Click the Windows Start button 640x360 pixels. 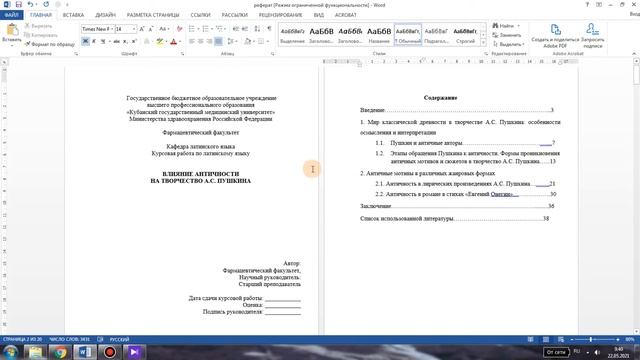coord(10,352)
